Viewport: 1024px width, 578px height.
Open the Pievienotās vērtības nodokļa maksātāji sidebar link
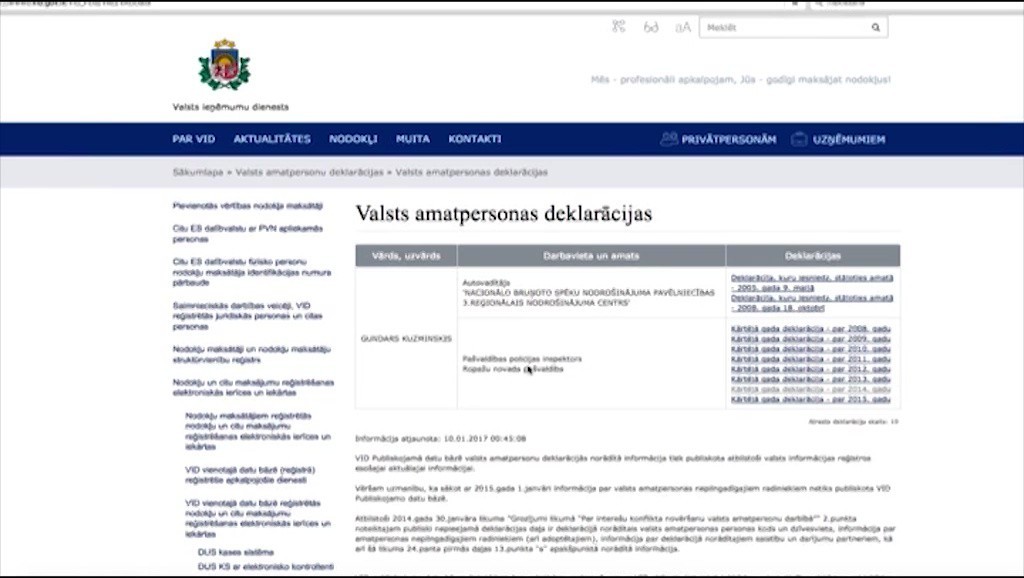pos(248,206)
